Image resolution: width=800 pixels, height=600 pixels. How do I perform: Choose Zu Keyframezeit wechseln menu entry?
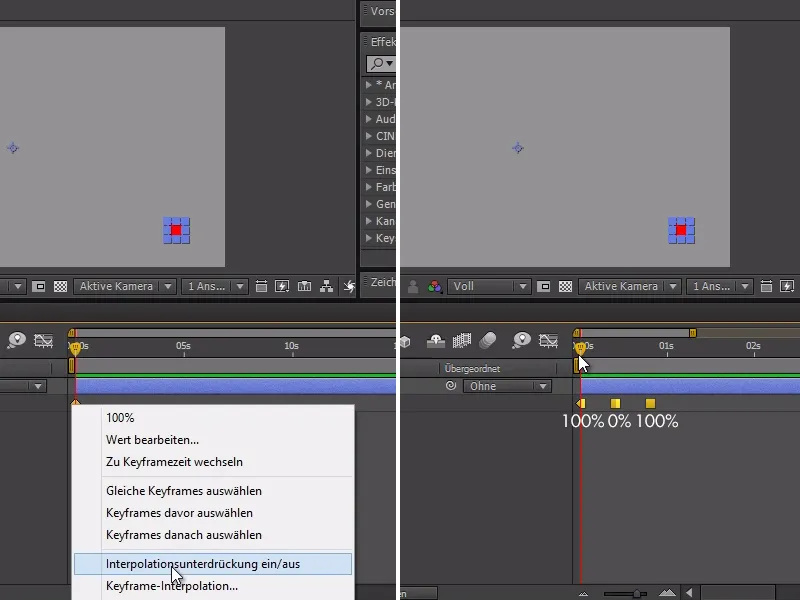point(174,462)
